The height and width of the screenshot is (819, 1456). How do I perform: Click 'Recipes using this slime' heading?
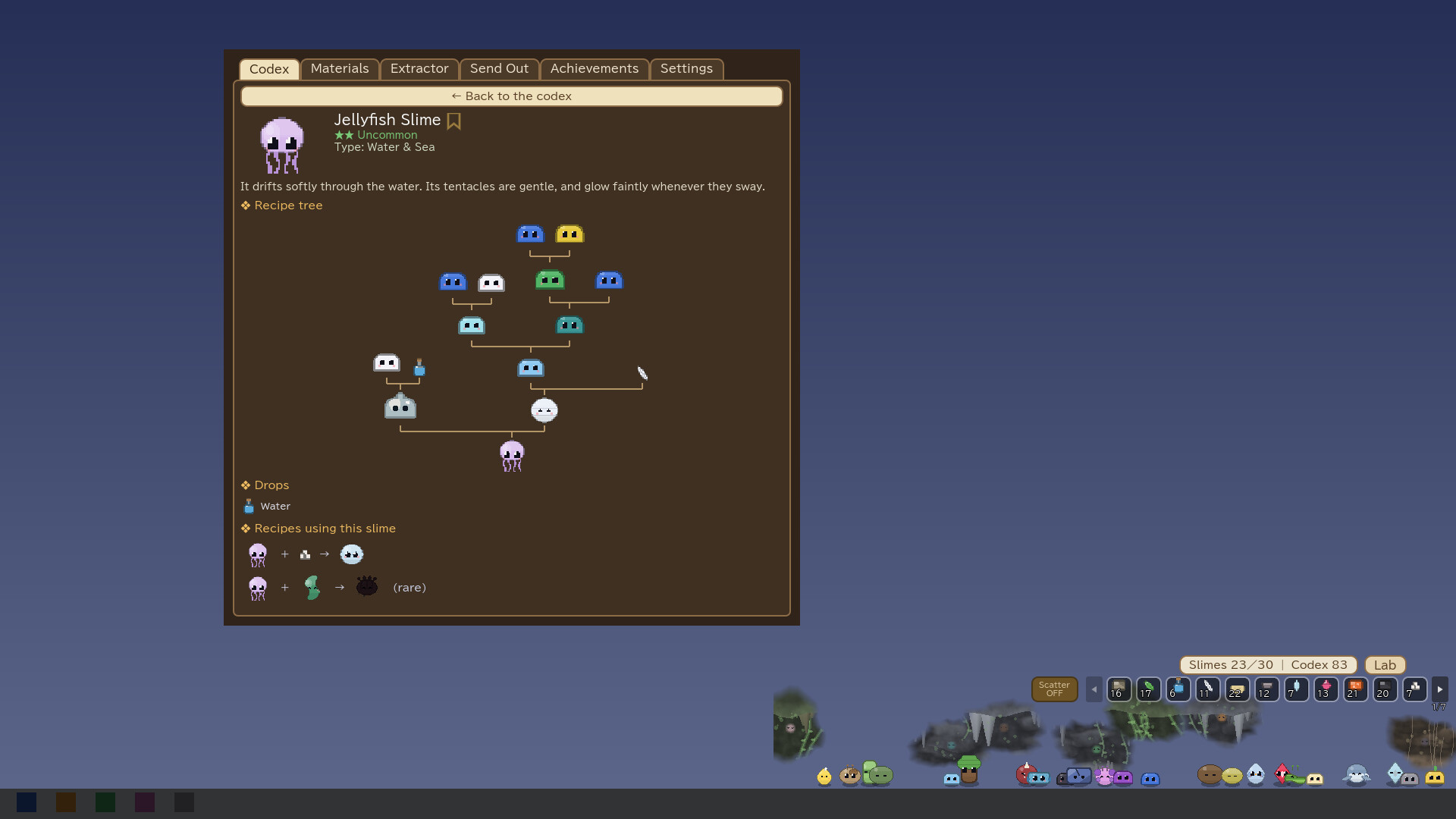(325, 529)
